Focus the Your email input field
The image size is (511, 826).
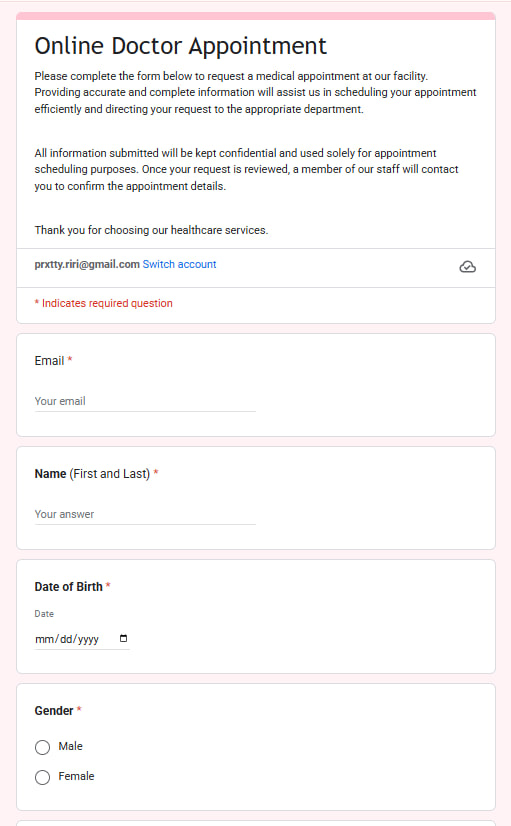click(145, 401)
